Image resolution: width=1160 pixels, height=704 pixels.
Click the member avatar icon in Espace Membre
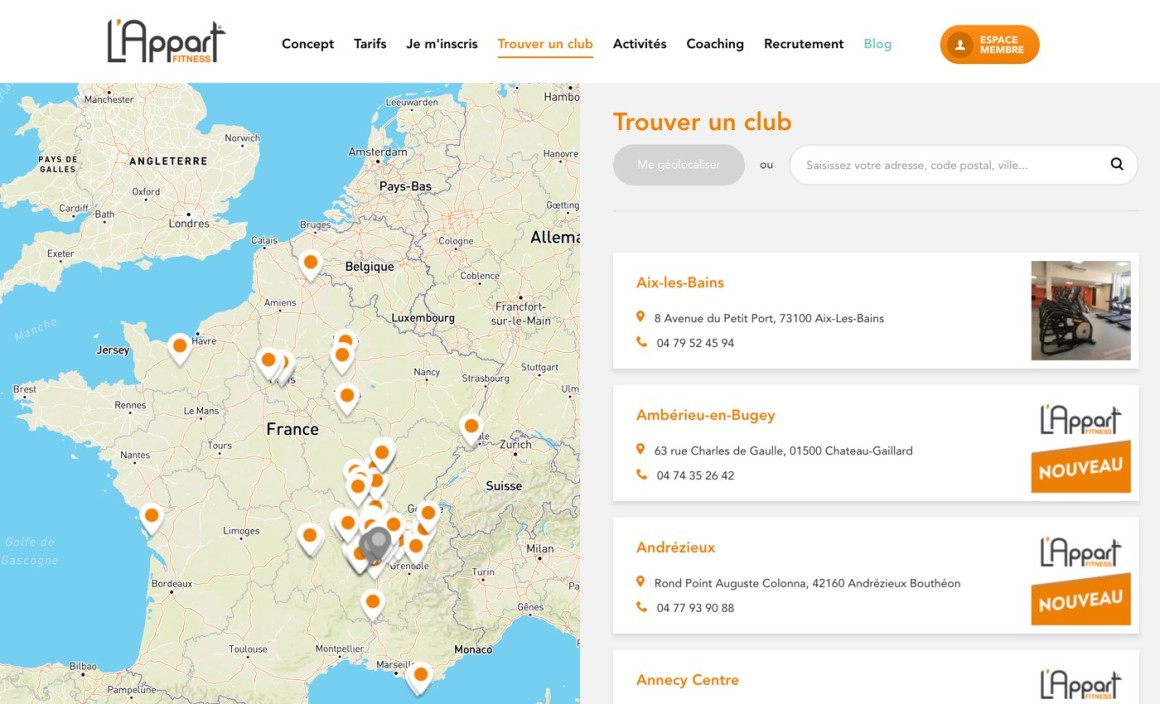pyautogui.click(x=960, y=44)
